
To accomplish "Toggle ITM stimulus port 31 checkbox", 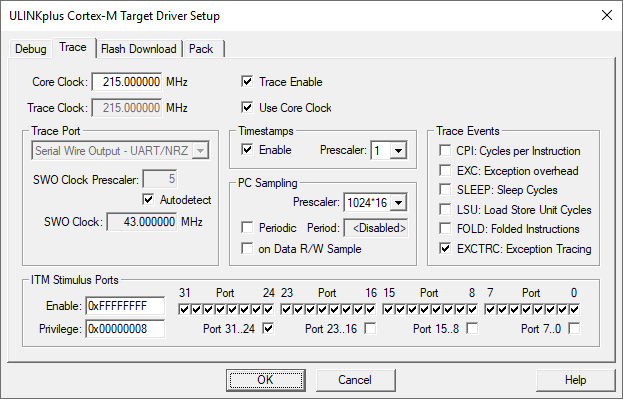I will (184, 309).
